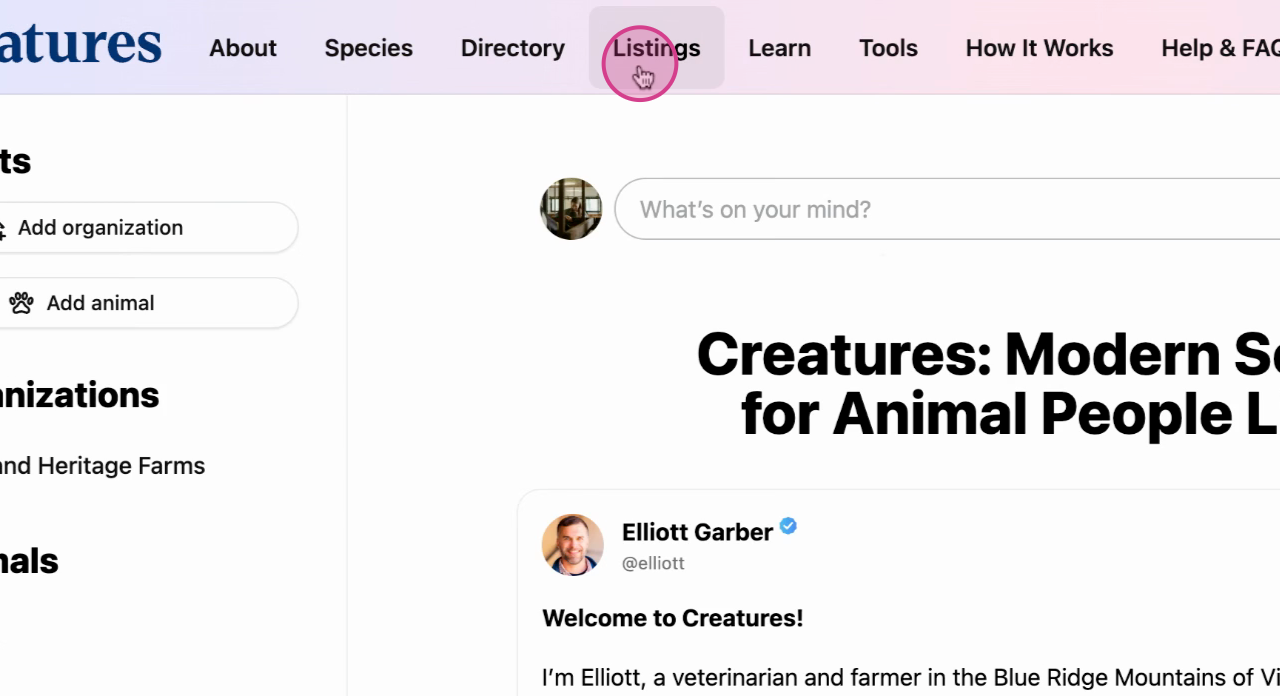This screenshot has width=1280, height=696.
Task: Click the Welcome to Creatures! post title
Action: pos(673,618)
